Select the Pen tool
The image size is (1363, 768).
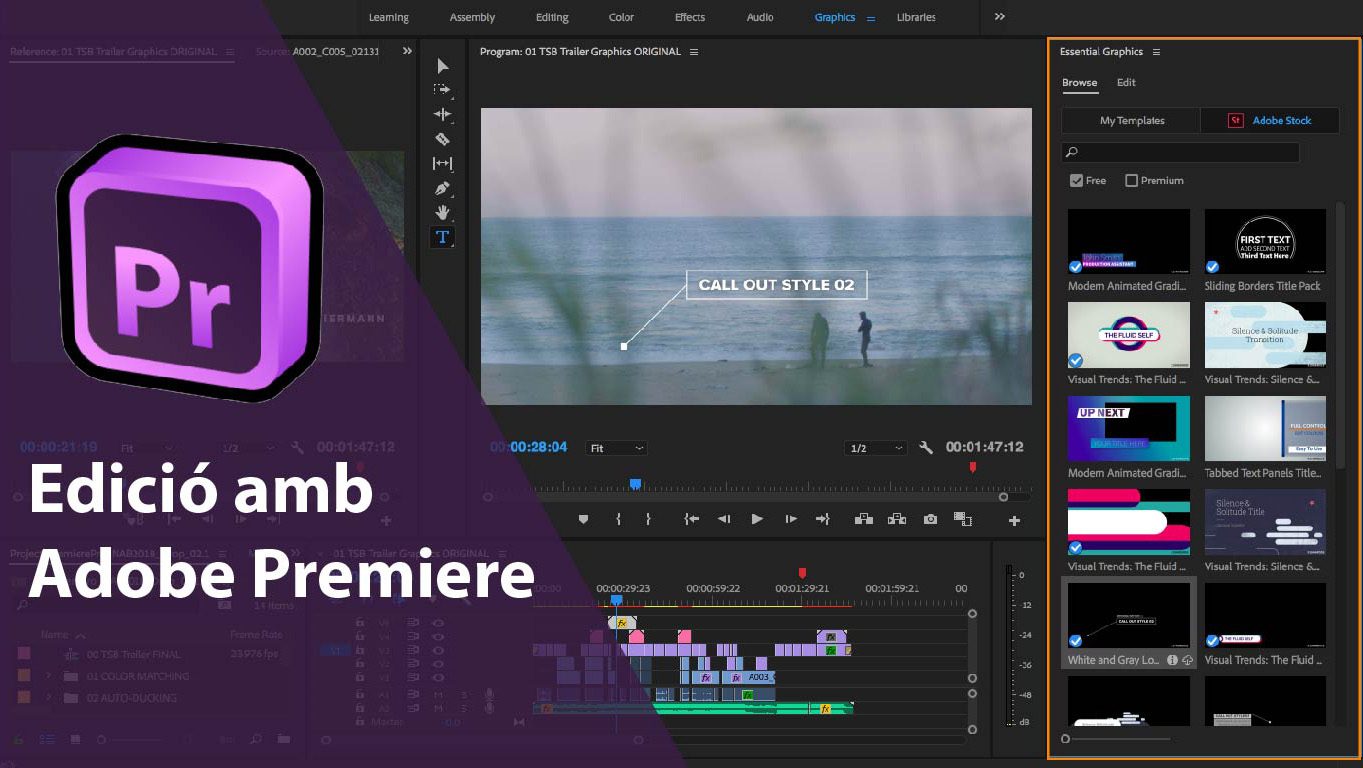[x=442, y=188]
